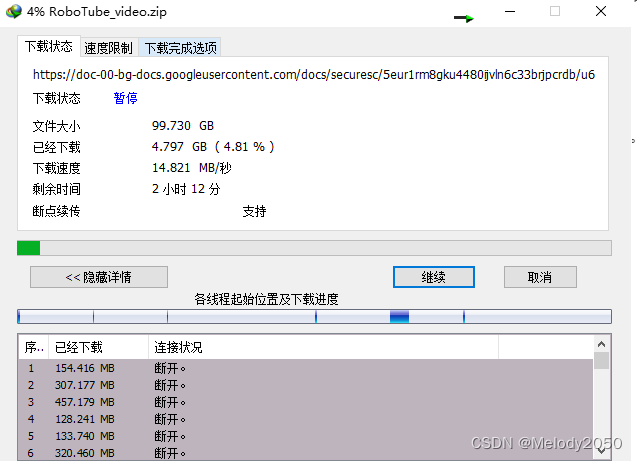The height and width of the screenshot is (461, 637).
Task: Click the 文件大小 label
Action: point(56,126)
